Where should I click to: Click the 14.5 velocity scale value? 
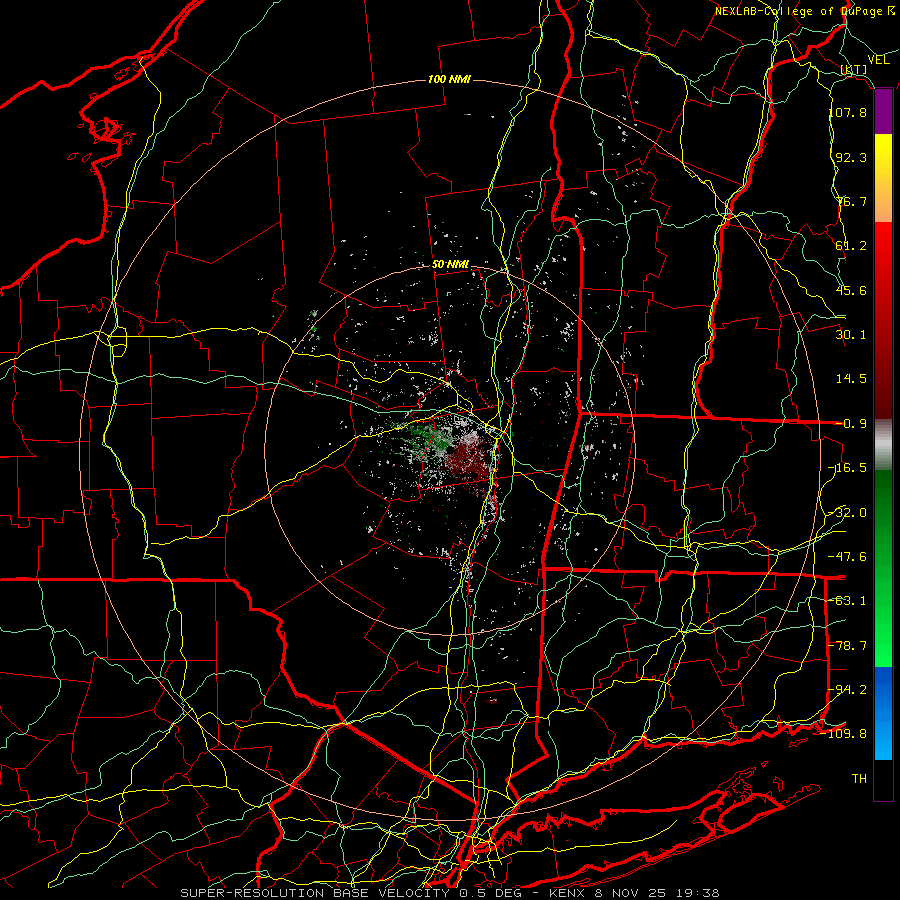[851, 379]
